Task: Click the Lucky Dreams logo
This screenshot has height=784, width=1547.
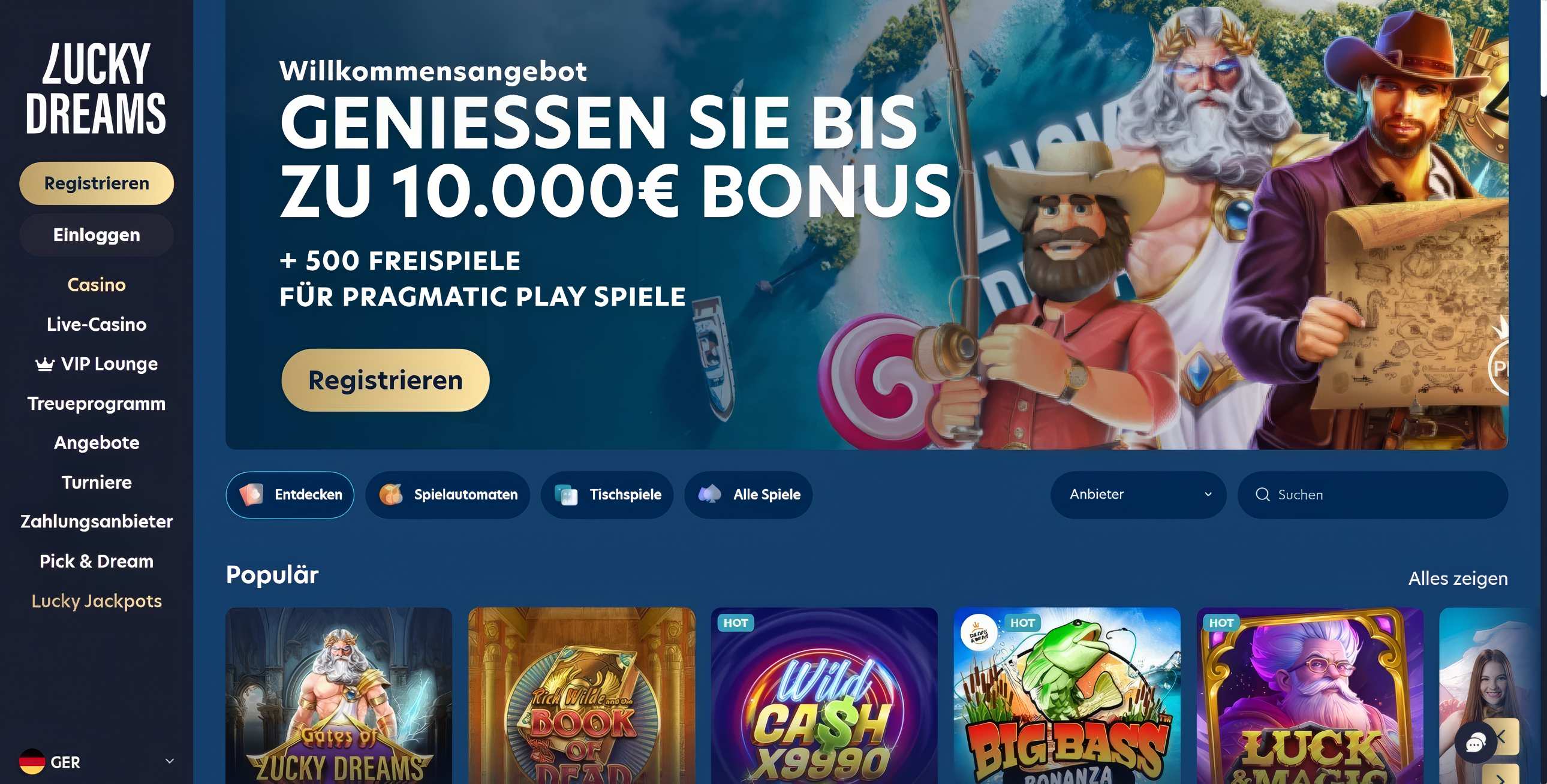Action: click(x=96, y=89)
